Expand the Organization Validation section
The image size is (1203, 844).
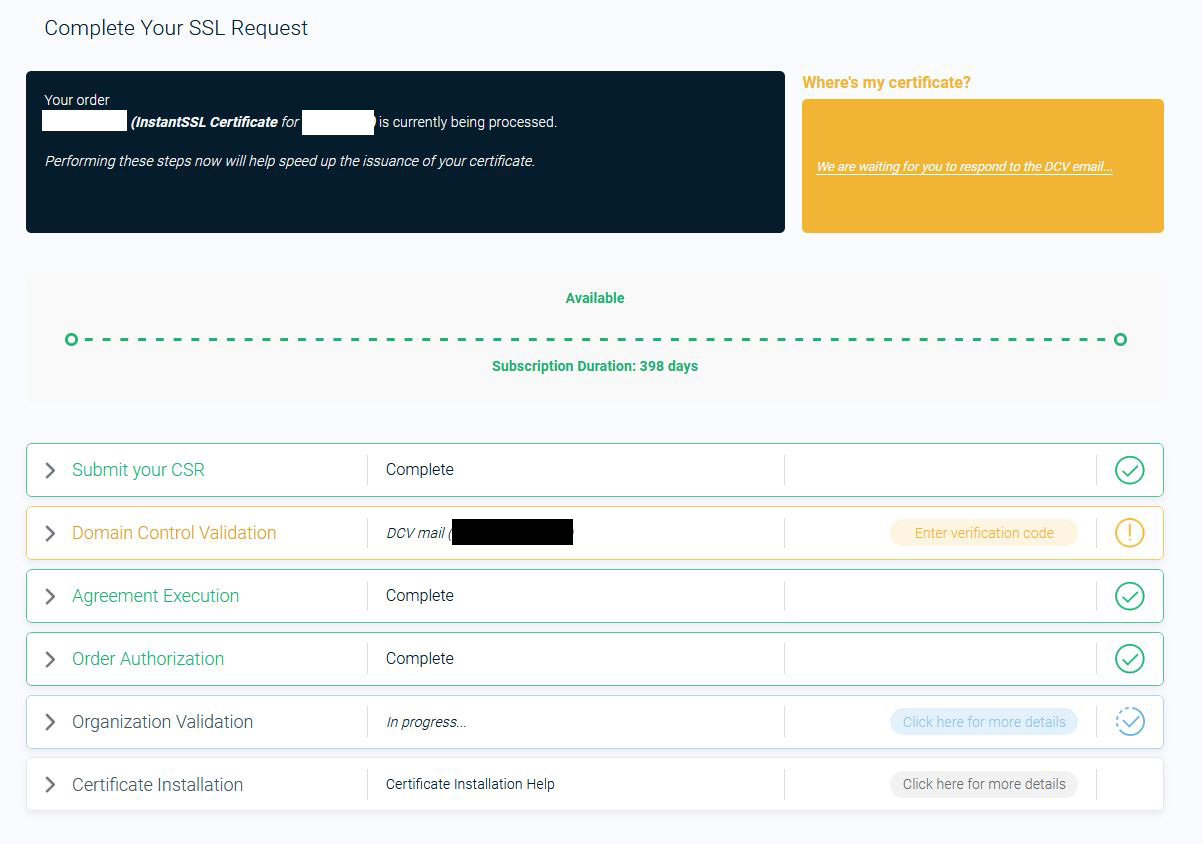point(50,721)
